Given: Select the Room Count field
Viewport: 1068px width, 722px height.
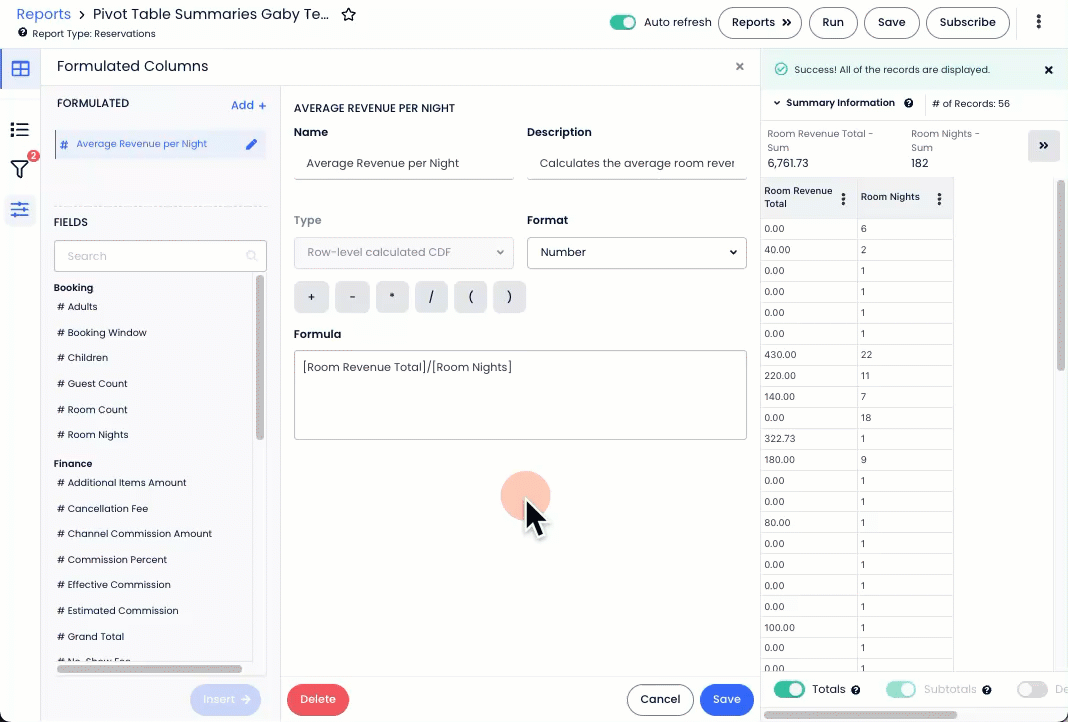Looking at the screenshot, I should tap(92, 409).
